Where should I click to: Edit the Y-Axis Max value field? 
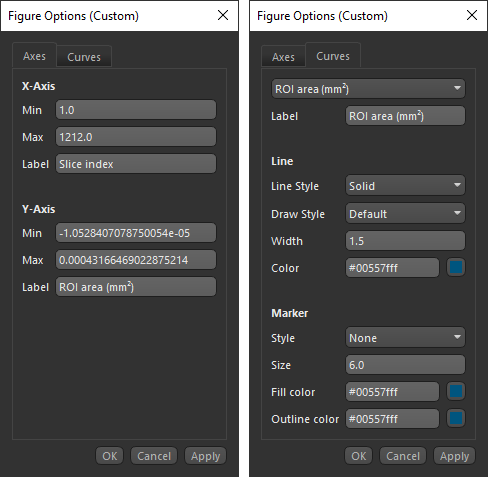click(136, 260)
